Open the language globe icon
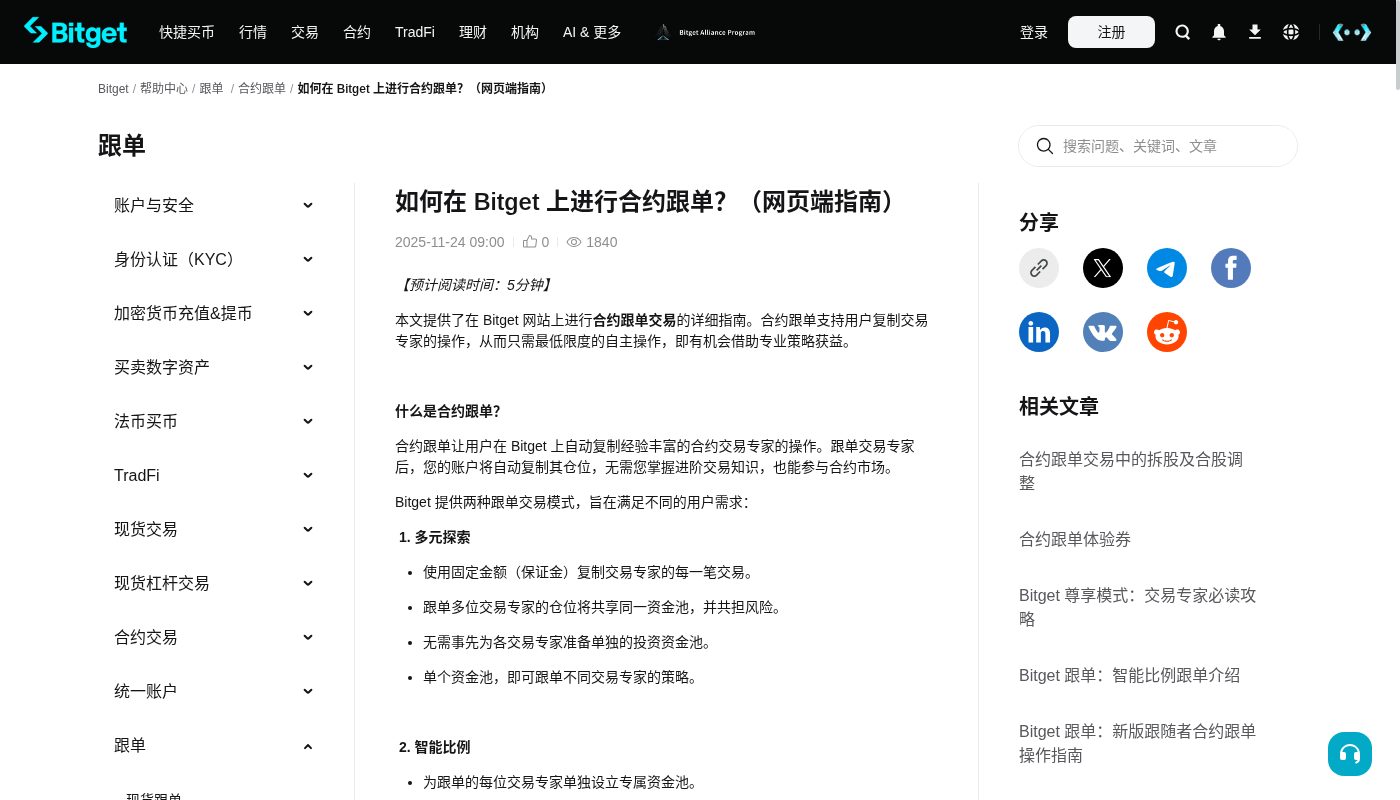Image resolution: width=1400 pixels, height=800 pixels. click(x=1291, y=32)
